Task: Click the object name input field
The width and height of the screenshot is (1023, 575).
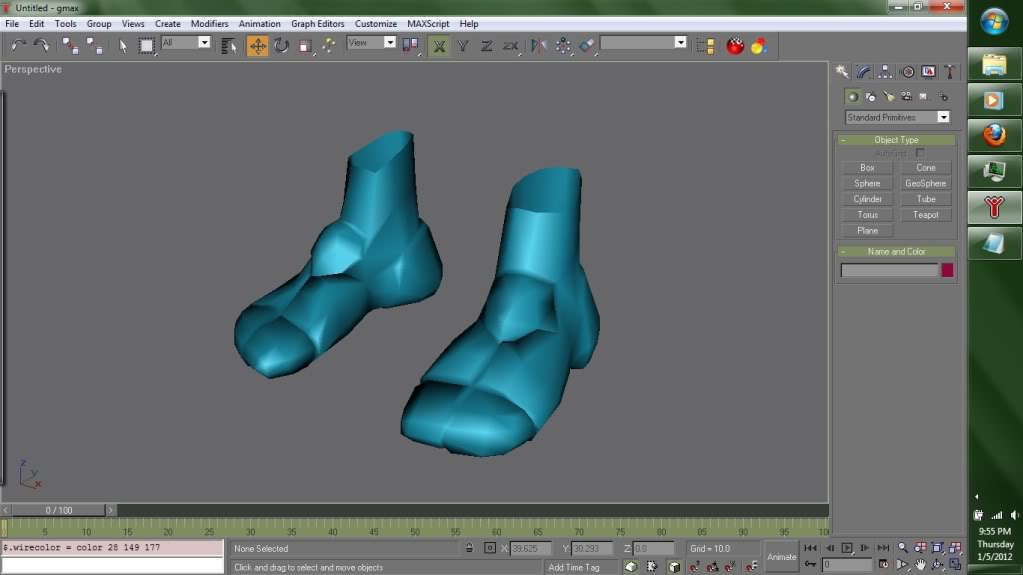Action: pyautogui.click(x=889, y=270)
